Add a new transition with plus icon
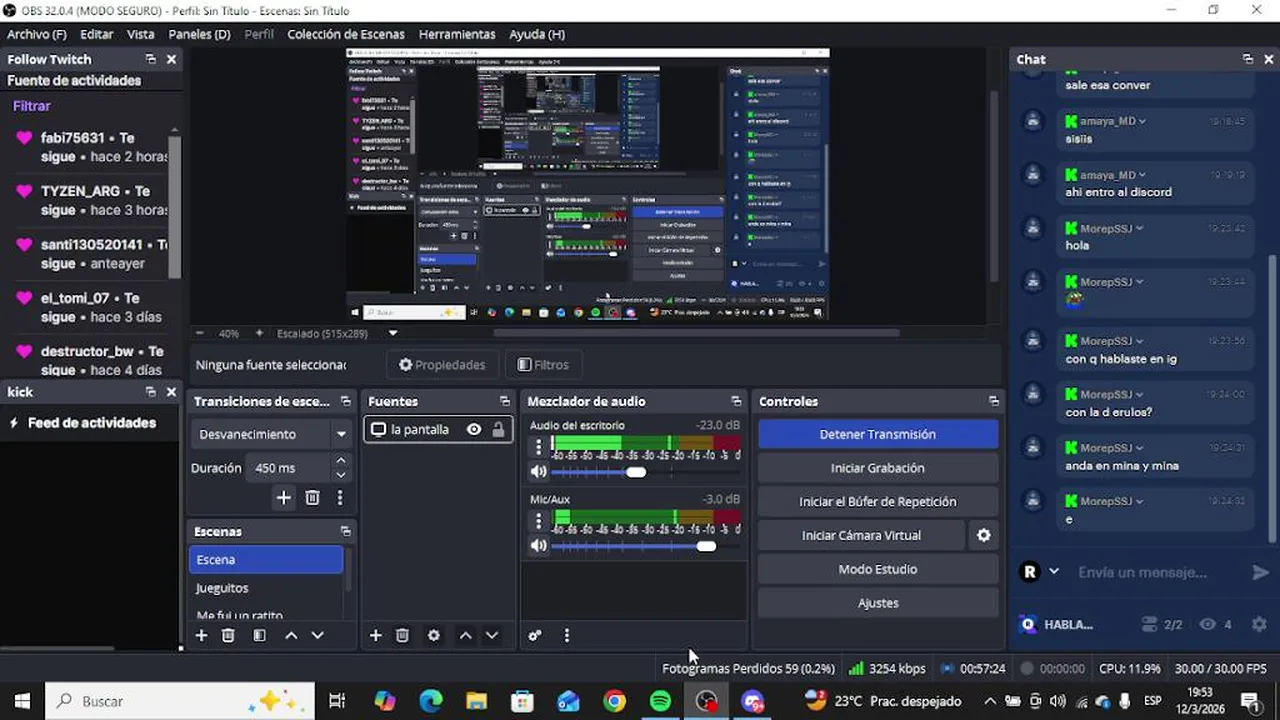This screenshot has width=1280, height=720. coord(284,497)
